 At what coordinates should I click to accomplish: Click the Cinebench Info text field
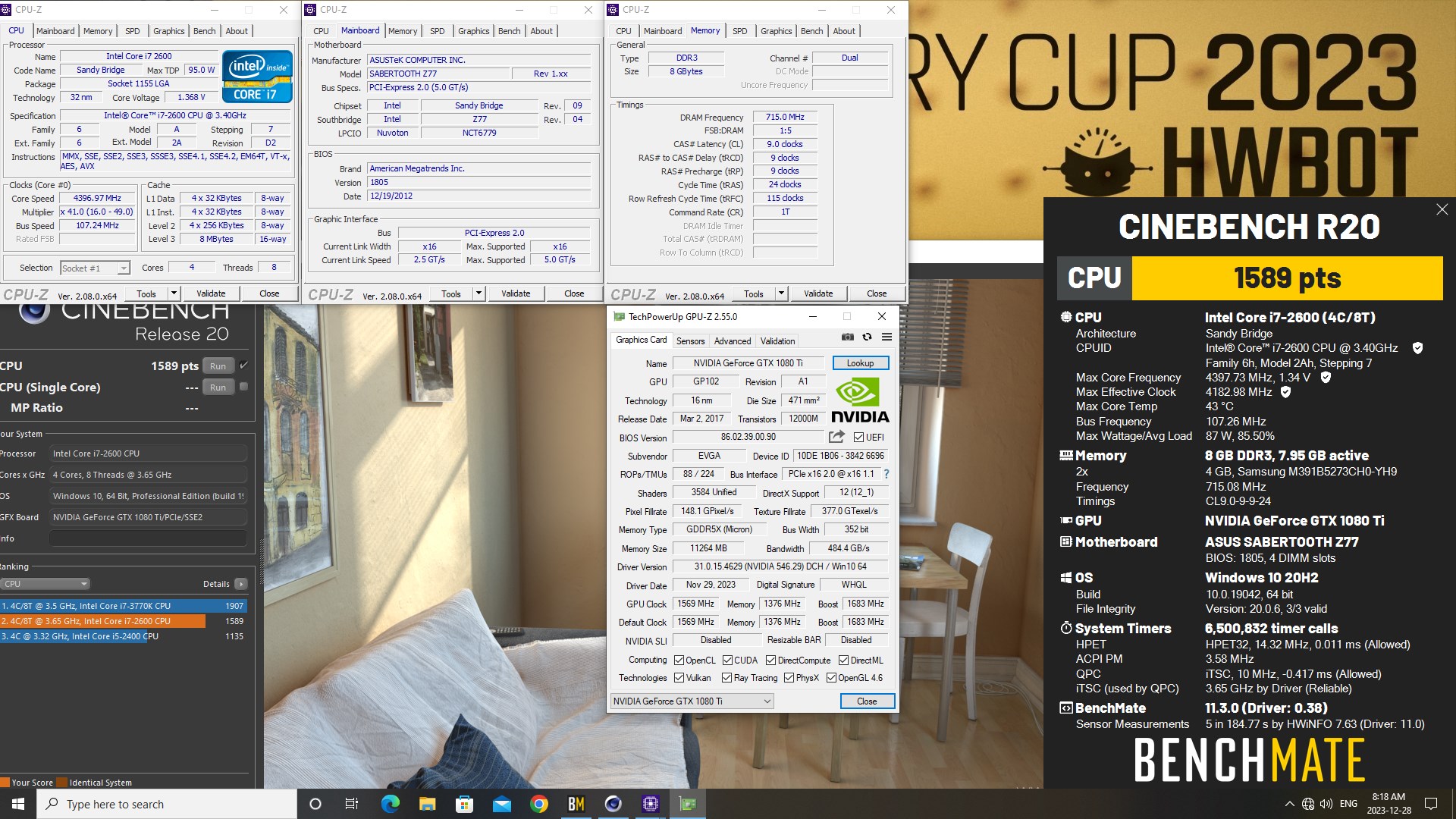[x=148, y=538]
